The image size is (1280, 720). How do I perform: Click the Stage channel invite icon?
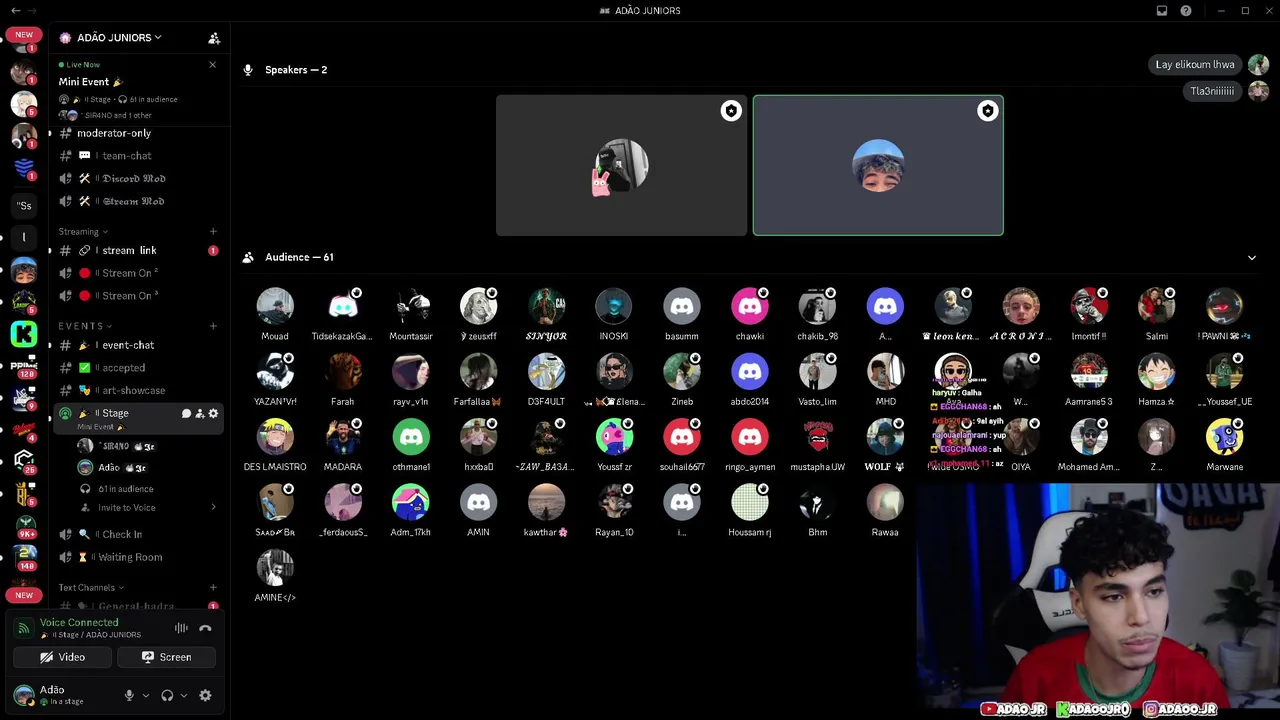tap(200, 413)
